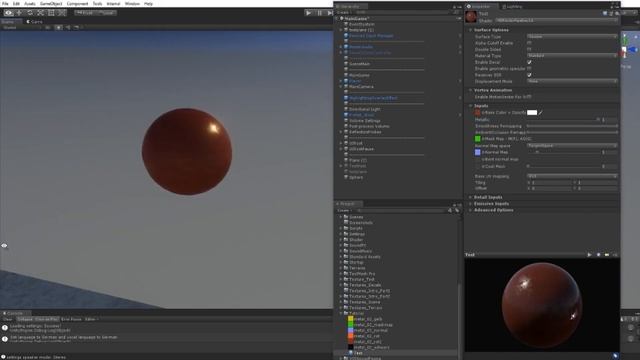Toggle 2D mode in Scene toolbar
Viewport: 640px width, 360px height.
pyautogui.click(x=48, y=27)
